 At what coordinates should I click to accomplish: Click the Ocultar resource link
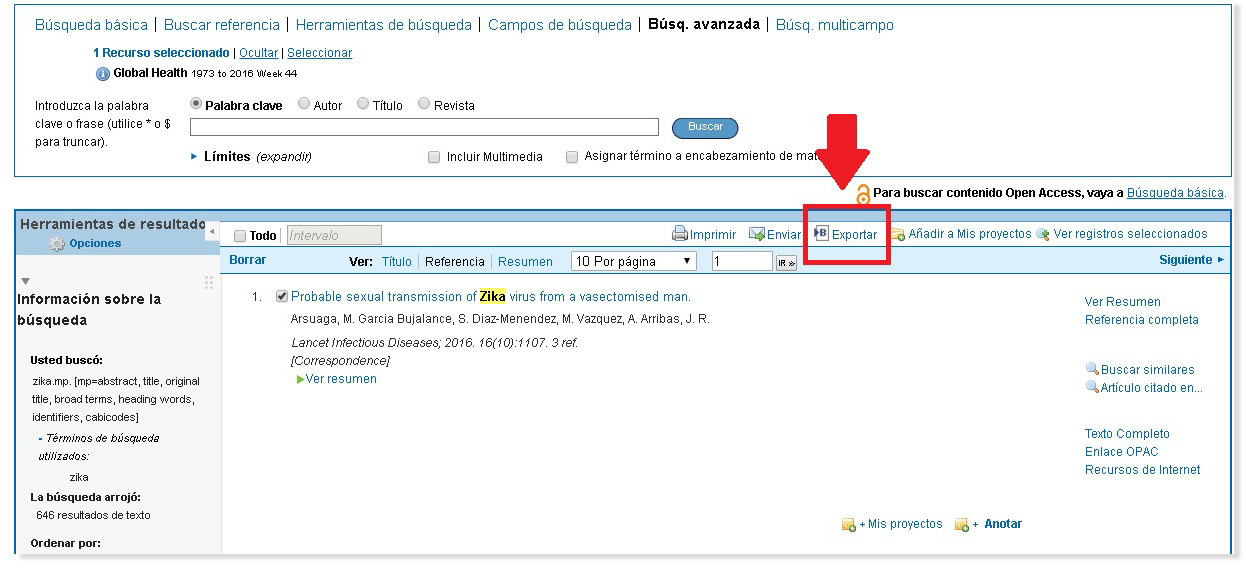tap(259, 53)
